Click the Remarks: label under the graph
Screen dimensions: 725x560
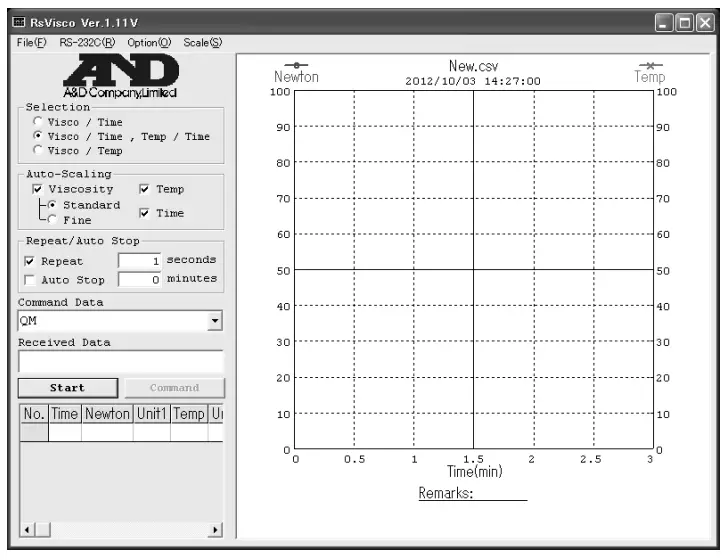(x=446, y=493)
